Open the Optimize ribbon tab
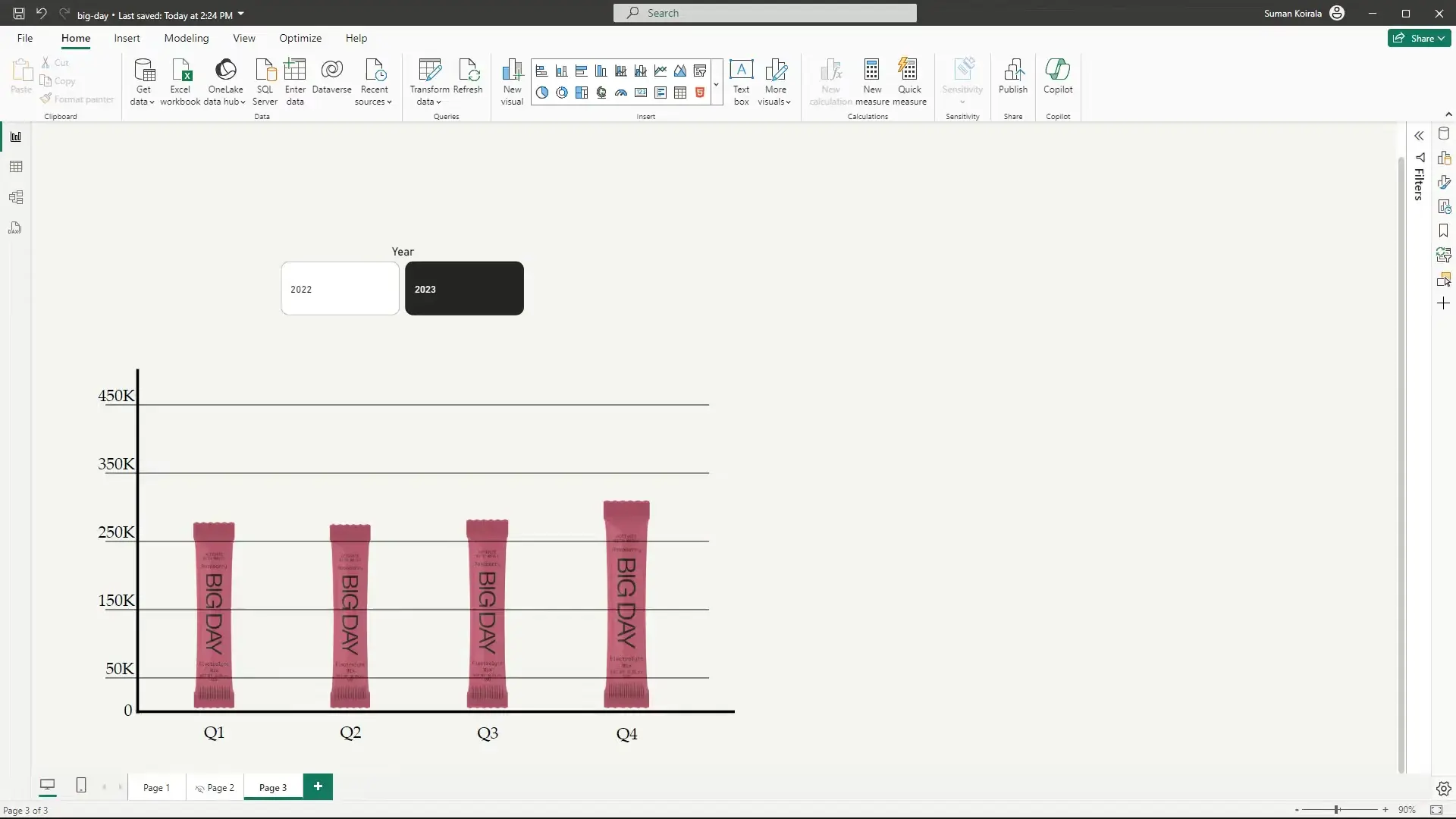Image resolution: width=1456 pixels, height=819 pixels. [x=300, y=38]
